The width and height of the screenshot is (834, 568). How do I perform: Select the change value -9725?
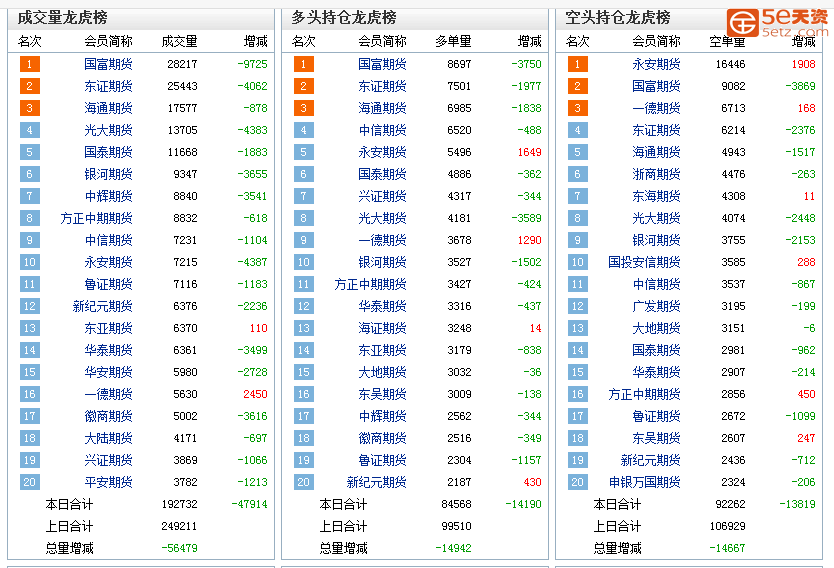[x=252, y=64]
